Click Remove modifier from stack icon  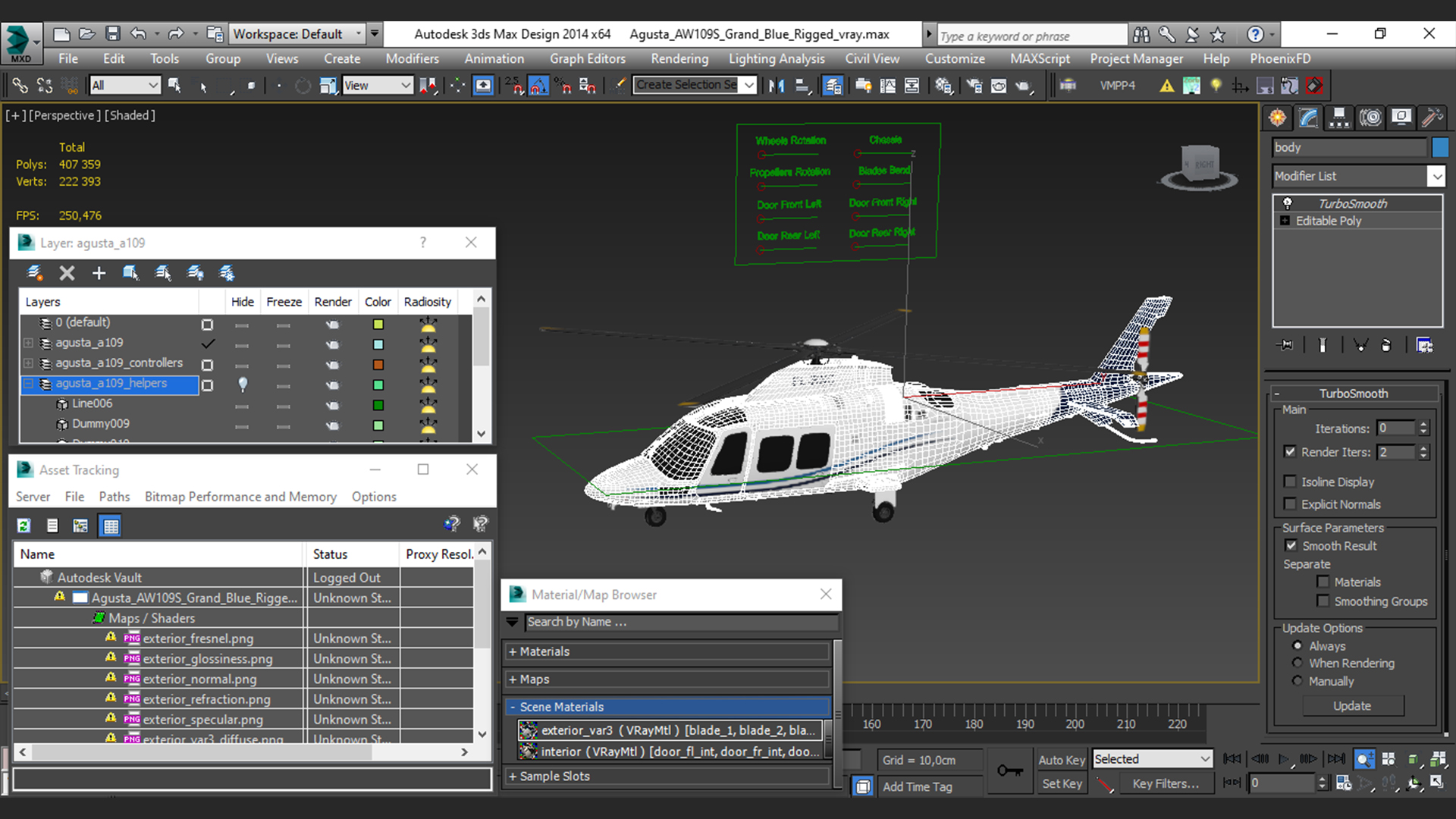point(1386,345)
